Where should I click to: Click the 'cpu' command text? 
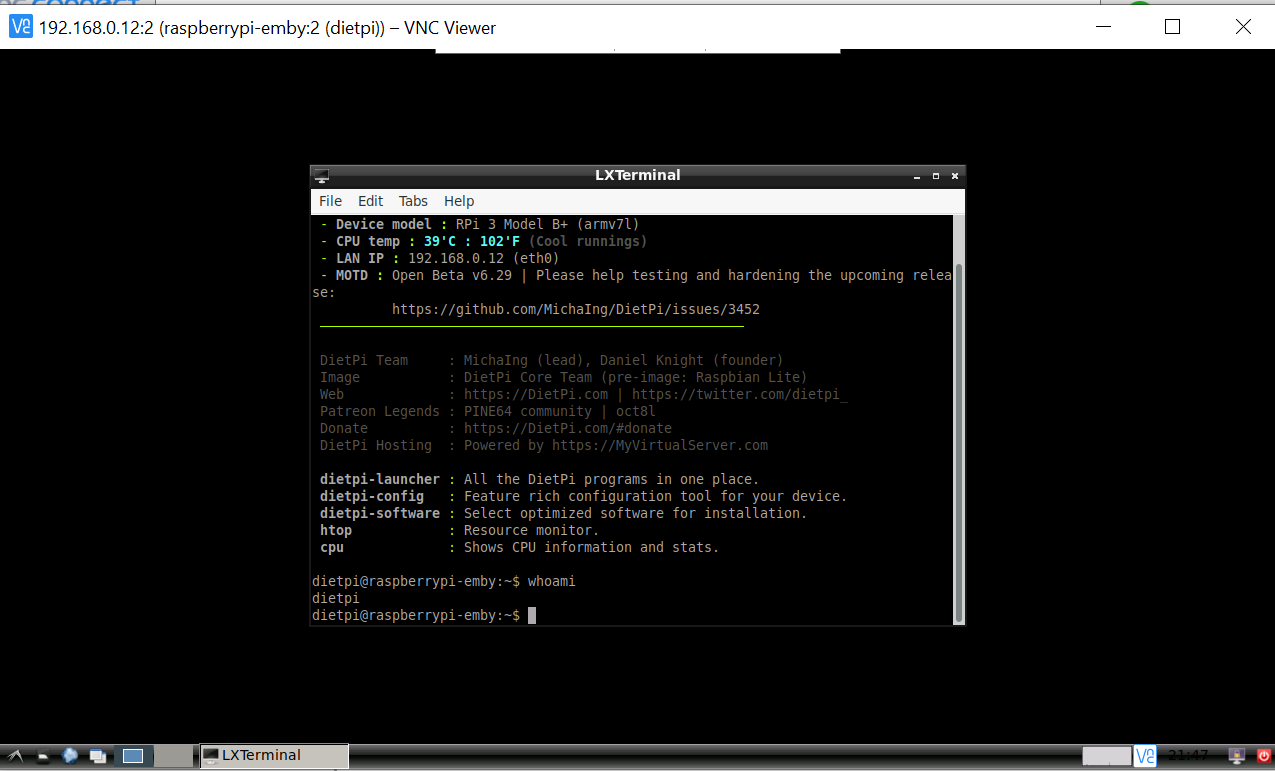click(x=332, y=547)
